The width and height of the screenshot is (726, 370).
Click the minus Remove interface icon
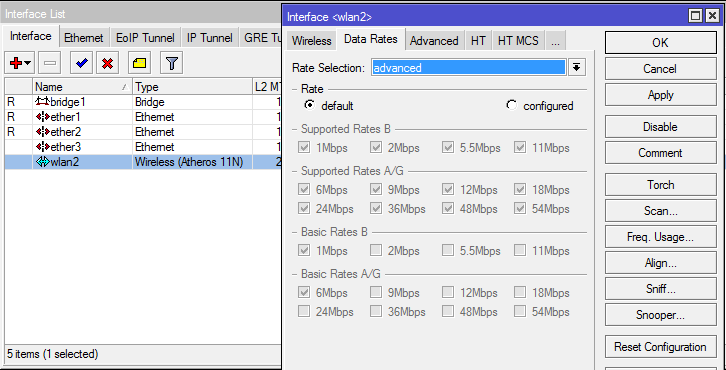tap(50, 63)
